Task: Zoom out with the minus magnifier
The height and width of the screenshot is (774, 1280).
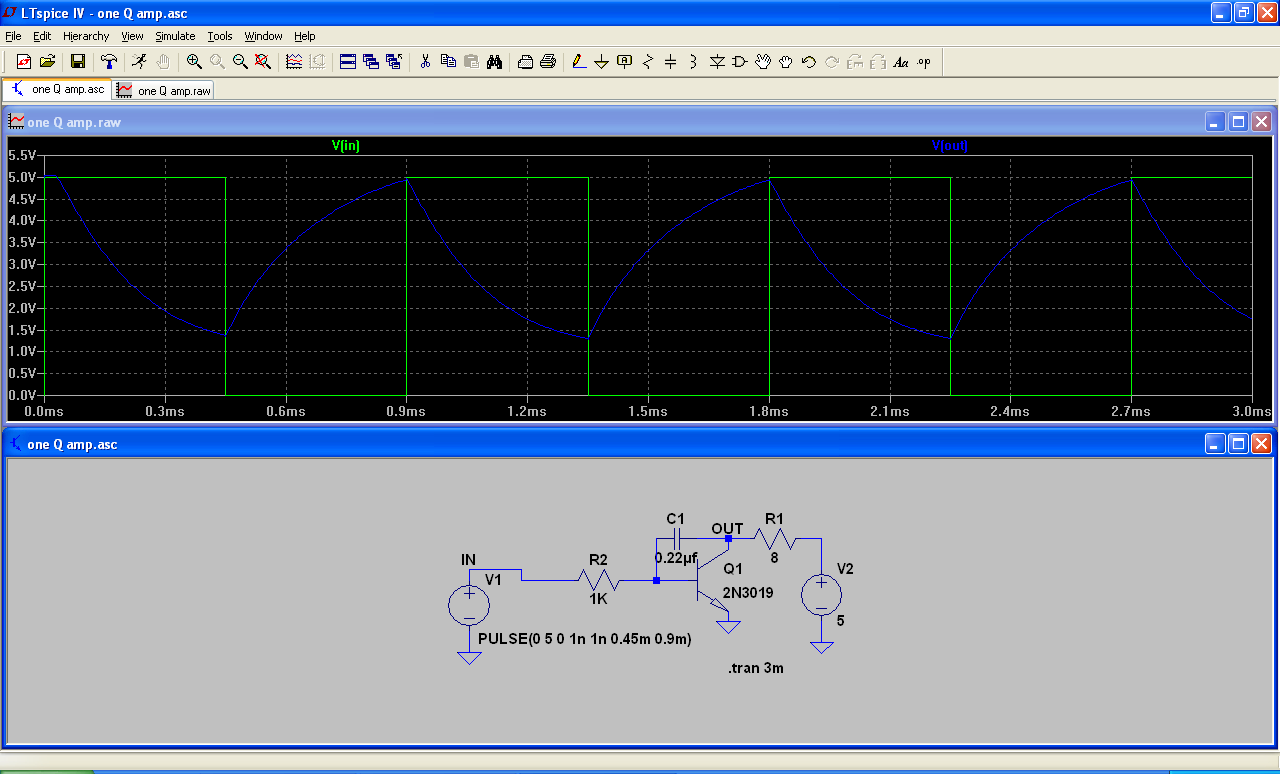Action: point(240,62)
